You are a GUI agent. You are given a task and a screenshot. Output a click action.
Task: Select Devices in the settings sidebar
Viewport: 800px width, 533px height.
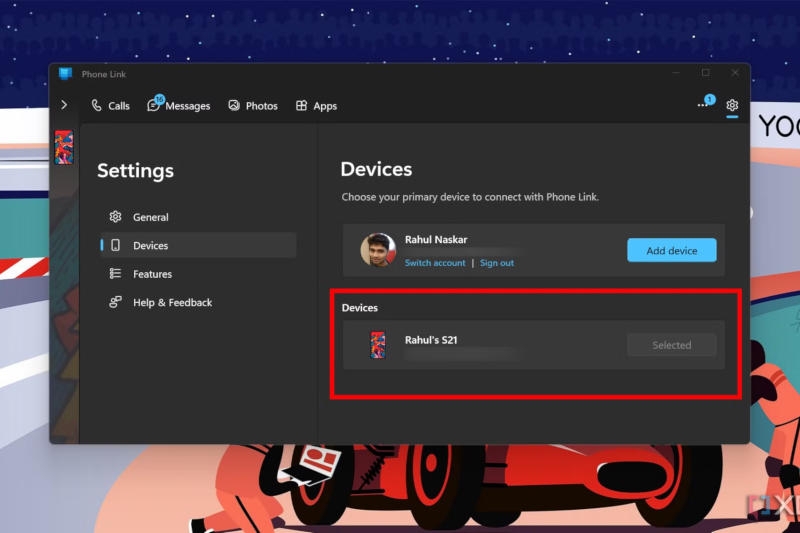[150, 245]
